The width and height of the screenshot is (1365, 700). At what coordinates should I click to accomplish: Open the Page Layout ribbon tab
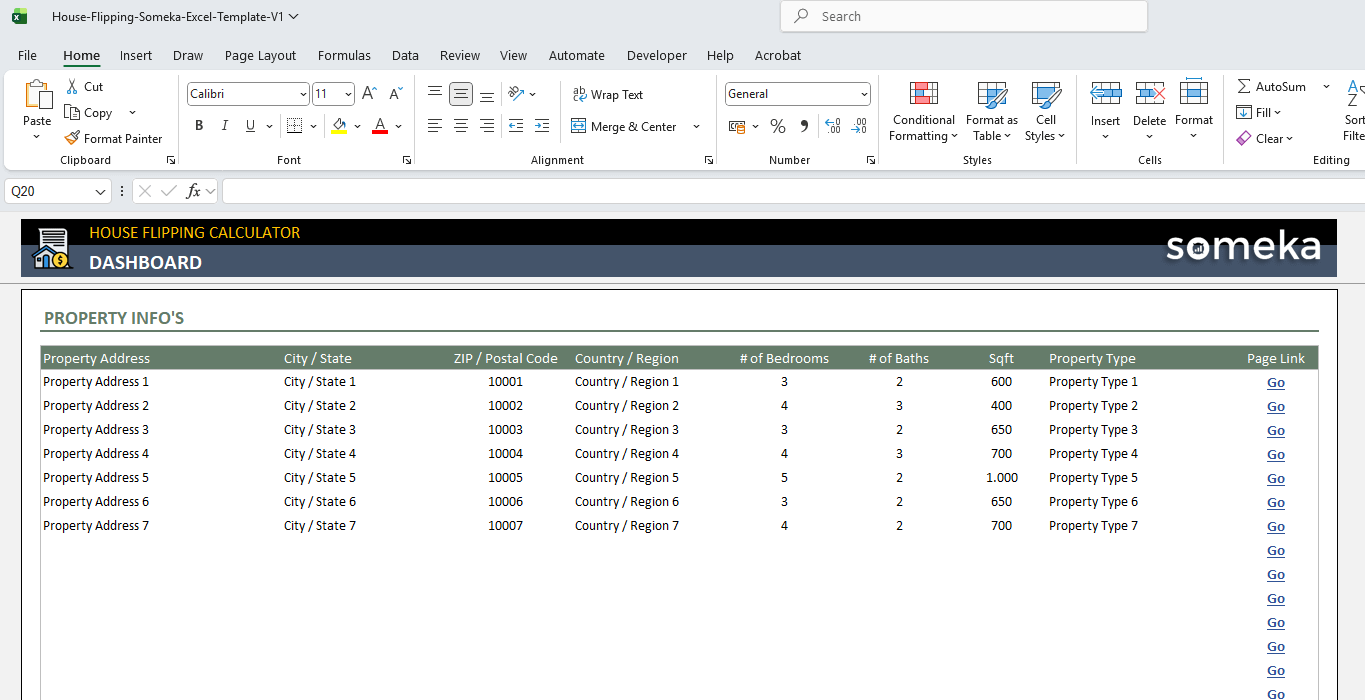260,56
